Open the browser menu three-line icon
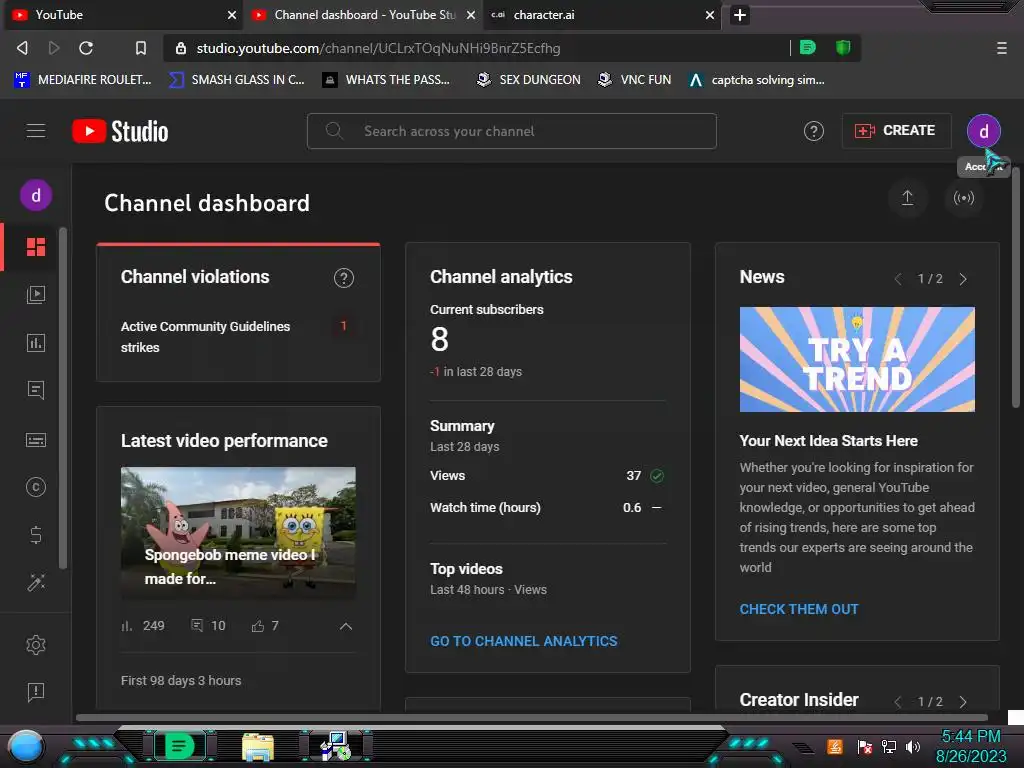 click(x=1001, y=48)
